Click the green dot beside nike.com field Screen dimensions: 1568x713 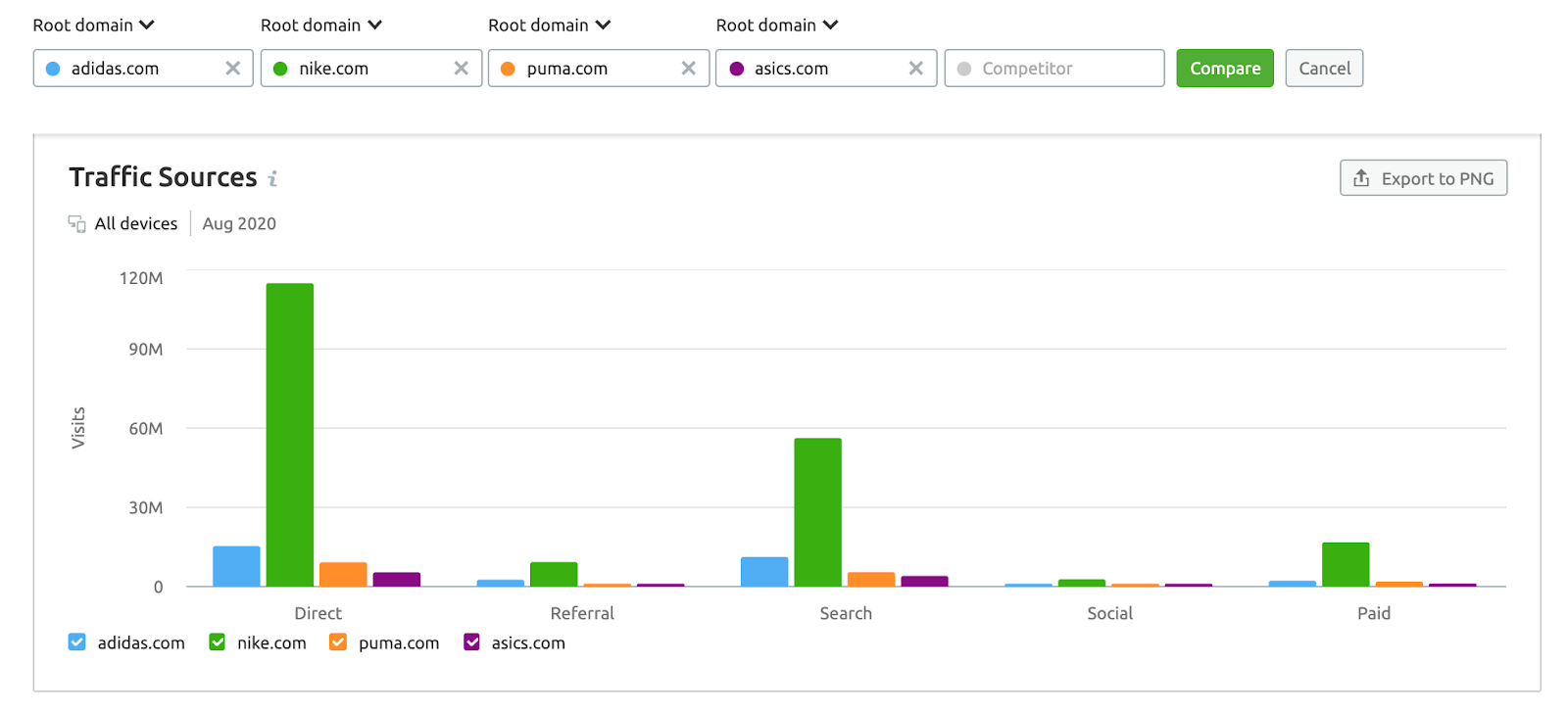[280, 69]
